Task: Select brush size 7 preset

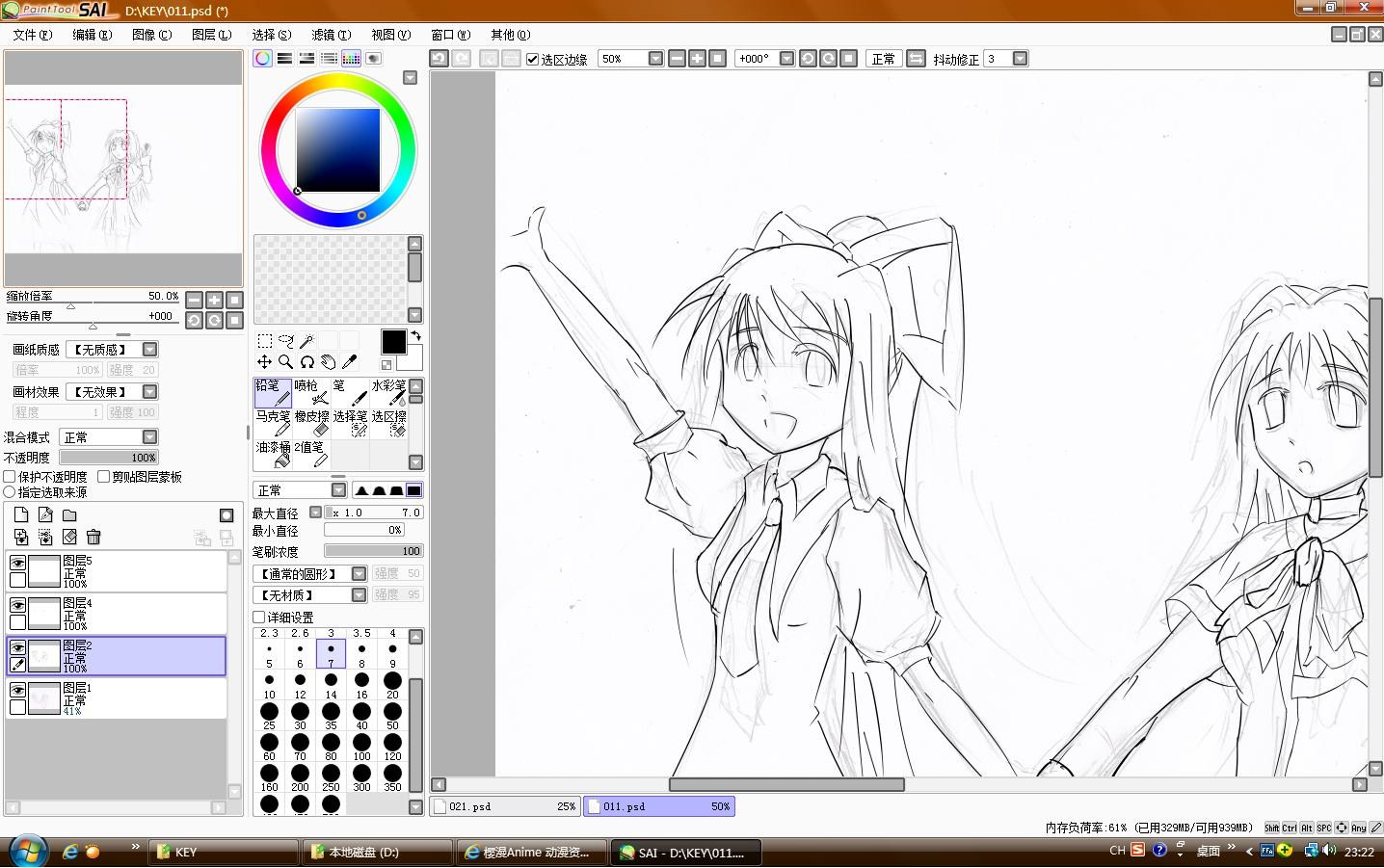Action: 331,653
